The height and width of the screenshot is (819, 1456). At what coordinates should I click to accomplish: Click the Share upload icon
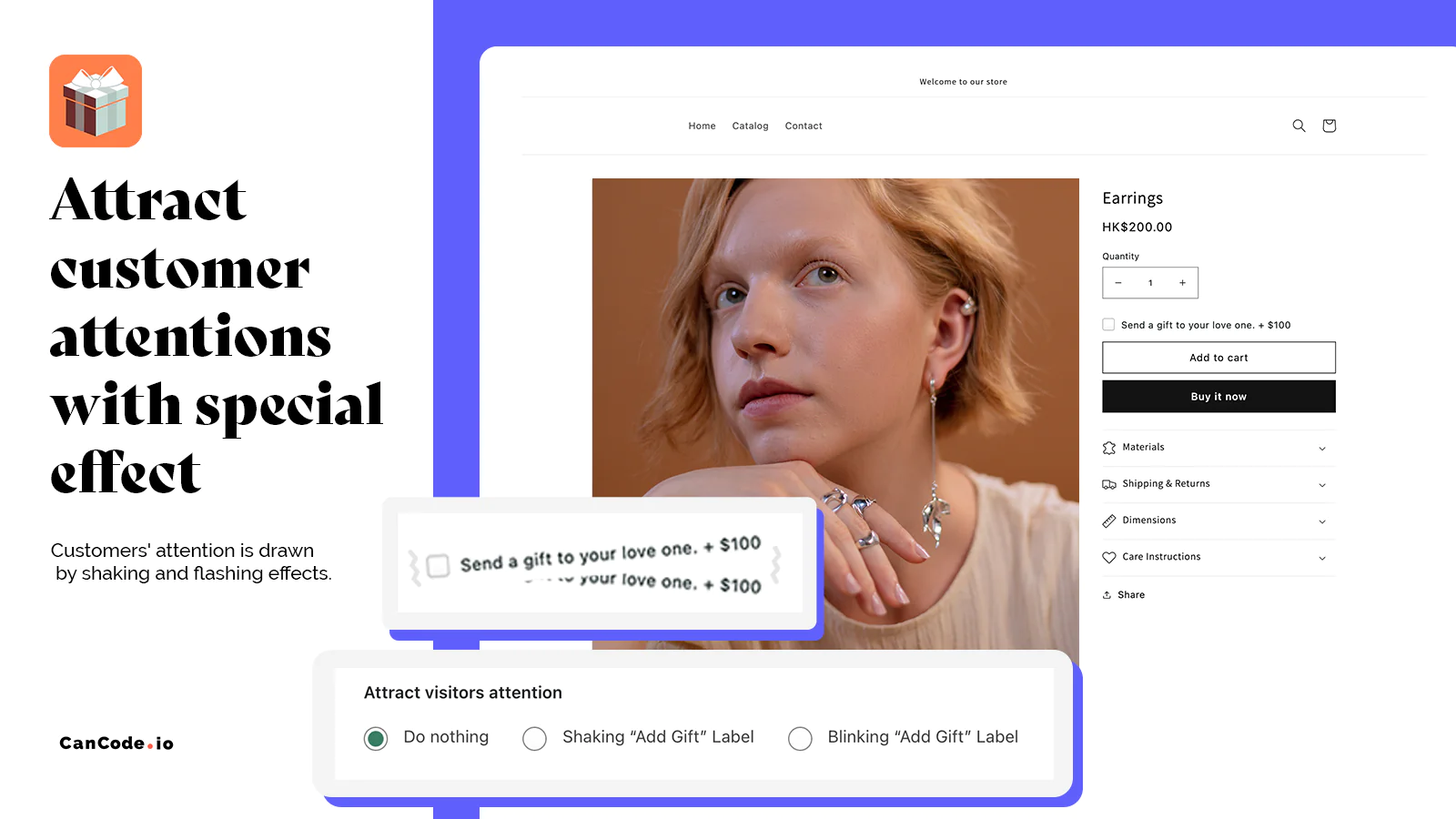(x=1107, y=595)
